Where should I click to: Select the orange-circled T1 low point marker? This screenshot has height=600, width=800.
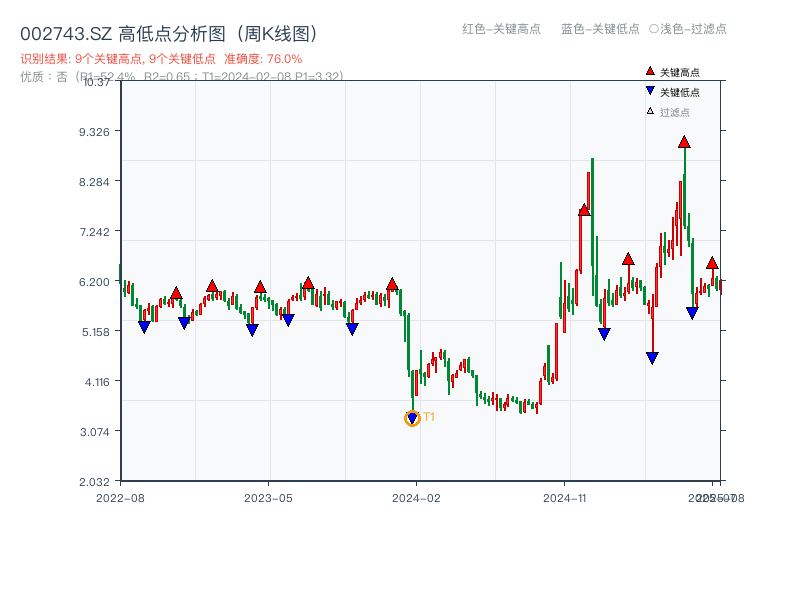point(412,418)
